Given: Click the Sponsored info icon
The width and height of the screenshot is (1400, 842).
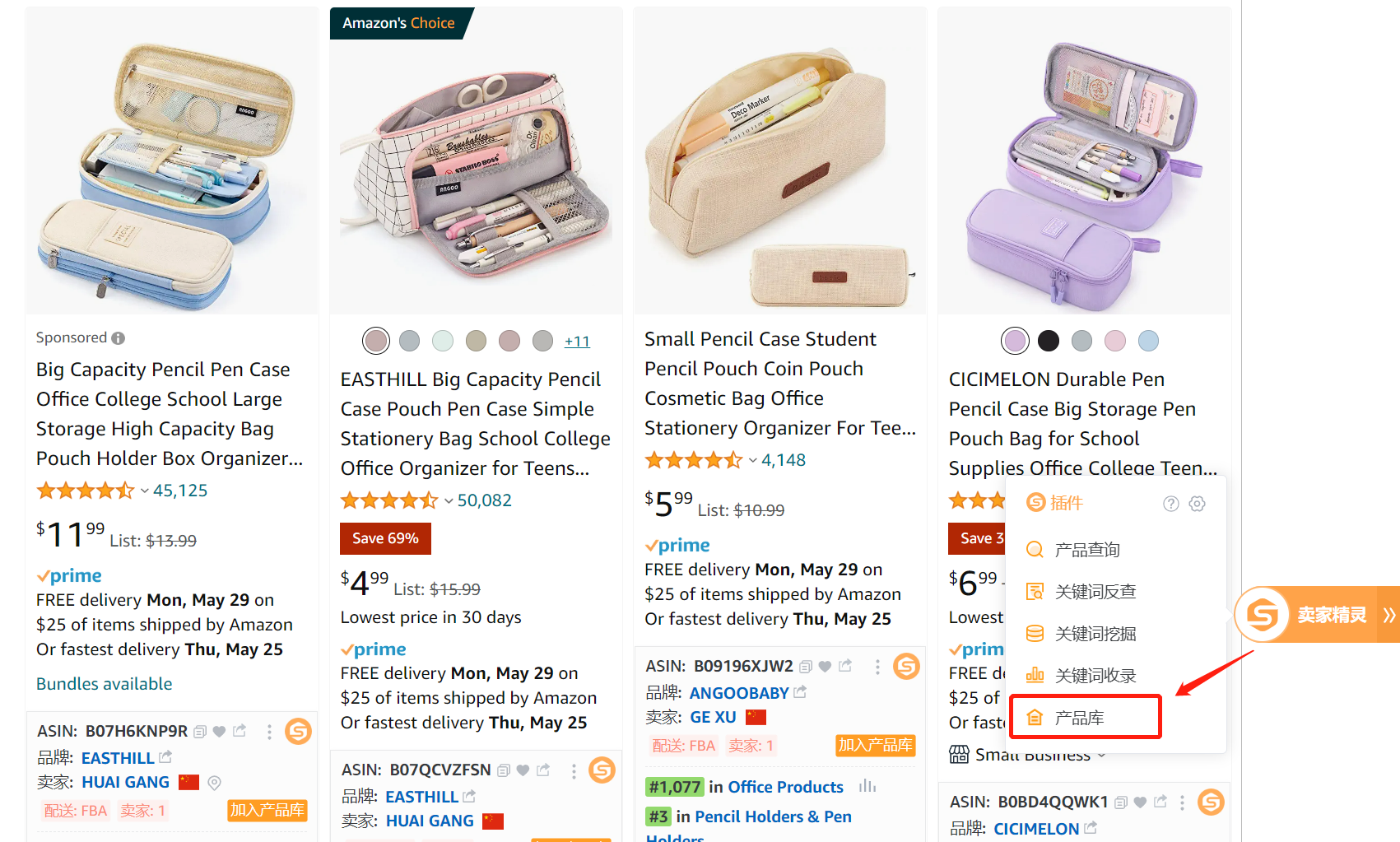Looking at the screenshot, I should (x=119, y=338).
